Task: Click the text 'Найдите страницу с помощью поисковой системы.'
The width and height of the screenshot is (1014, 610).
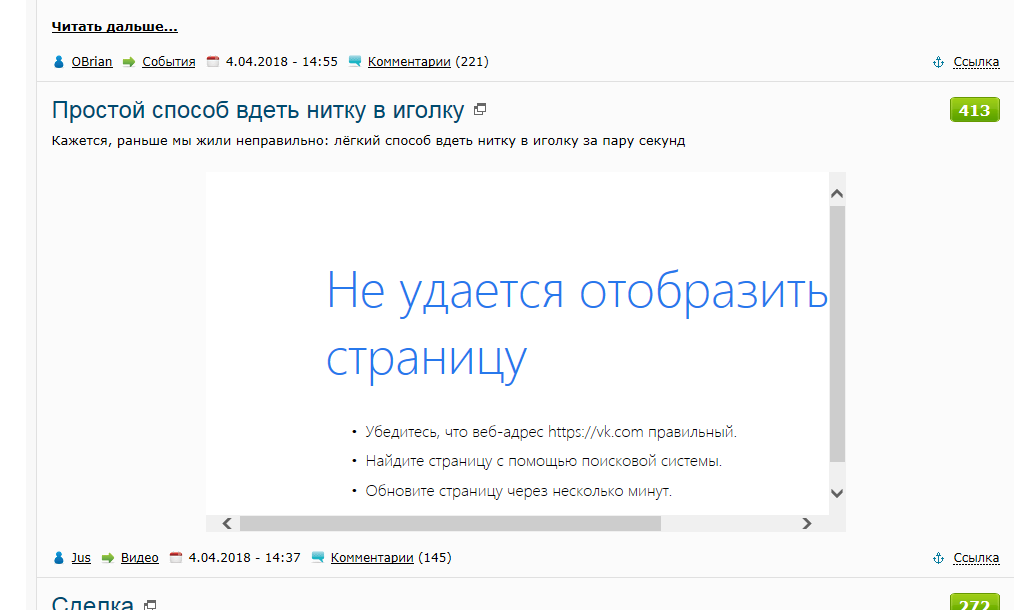Action: point(544,461)
